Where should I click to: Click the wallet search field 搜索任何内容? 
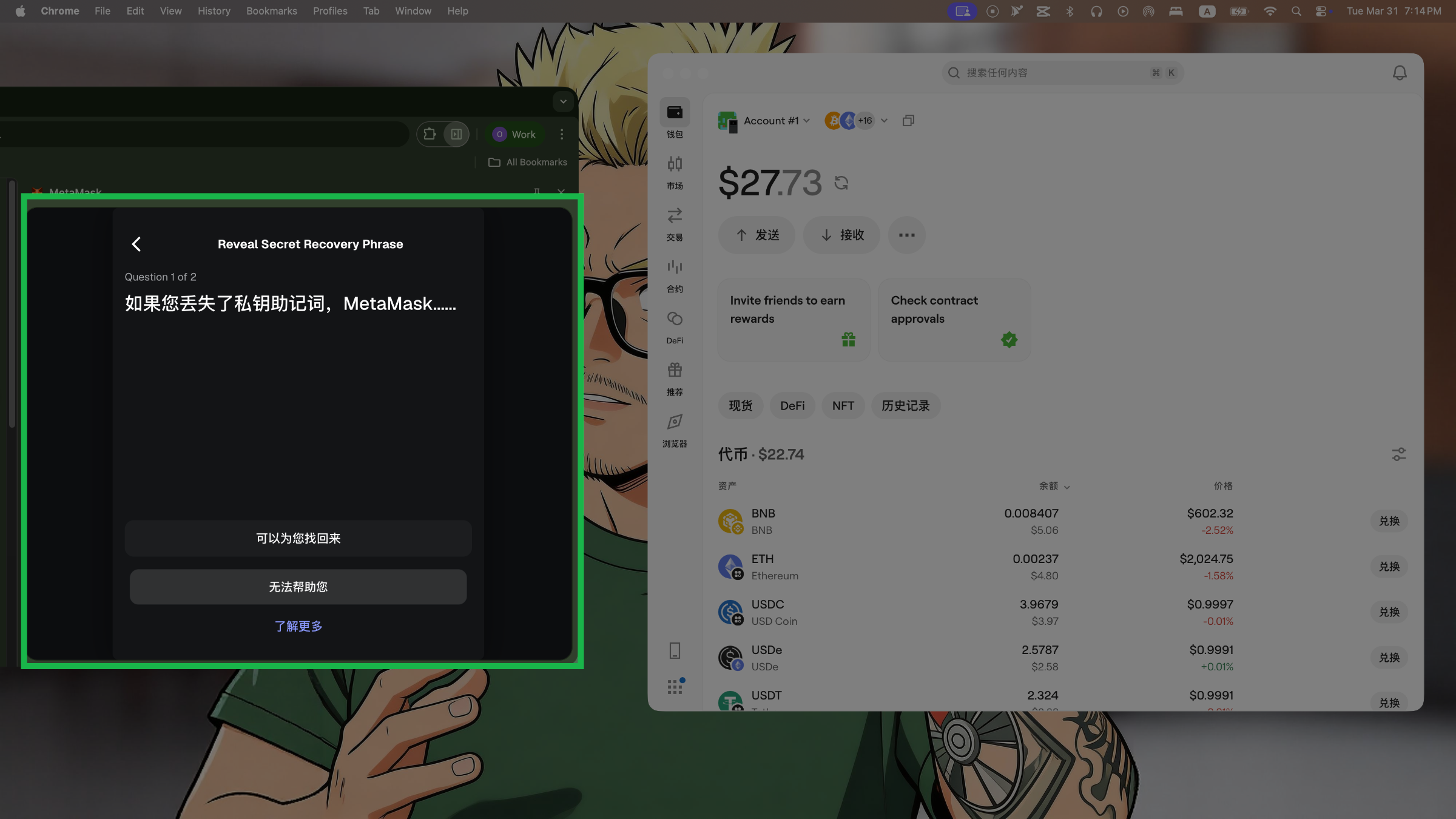click(1062, 73)
